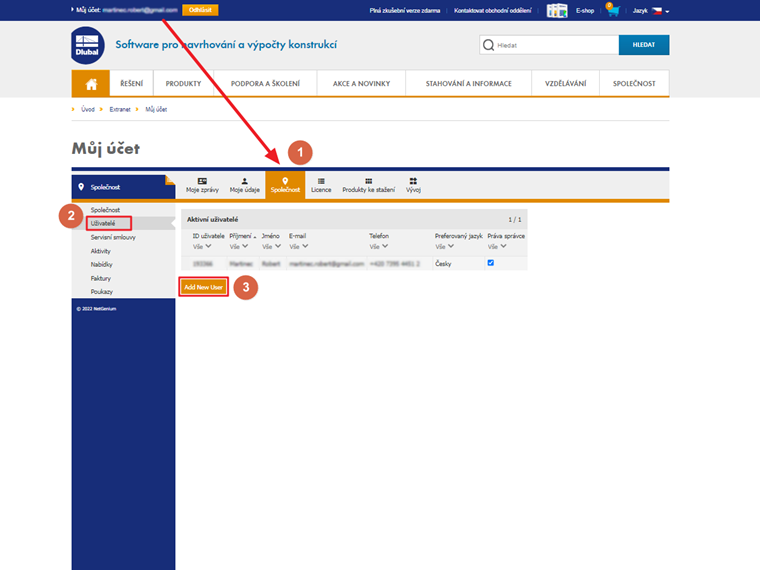Expand Příjmení filter dropdown
Screen dimensions: 760x570
(245, 246)
